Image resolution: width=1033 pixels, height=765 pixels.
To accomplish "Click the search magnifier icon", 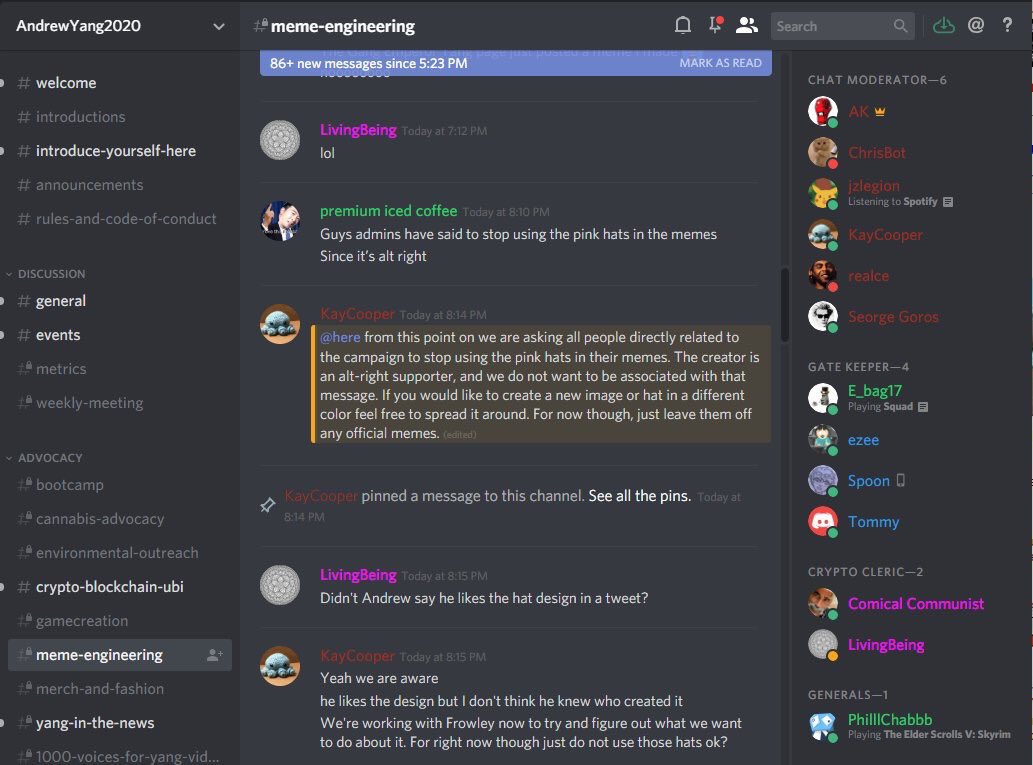I will coord(900,26).
